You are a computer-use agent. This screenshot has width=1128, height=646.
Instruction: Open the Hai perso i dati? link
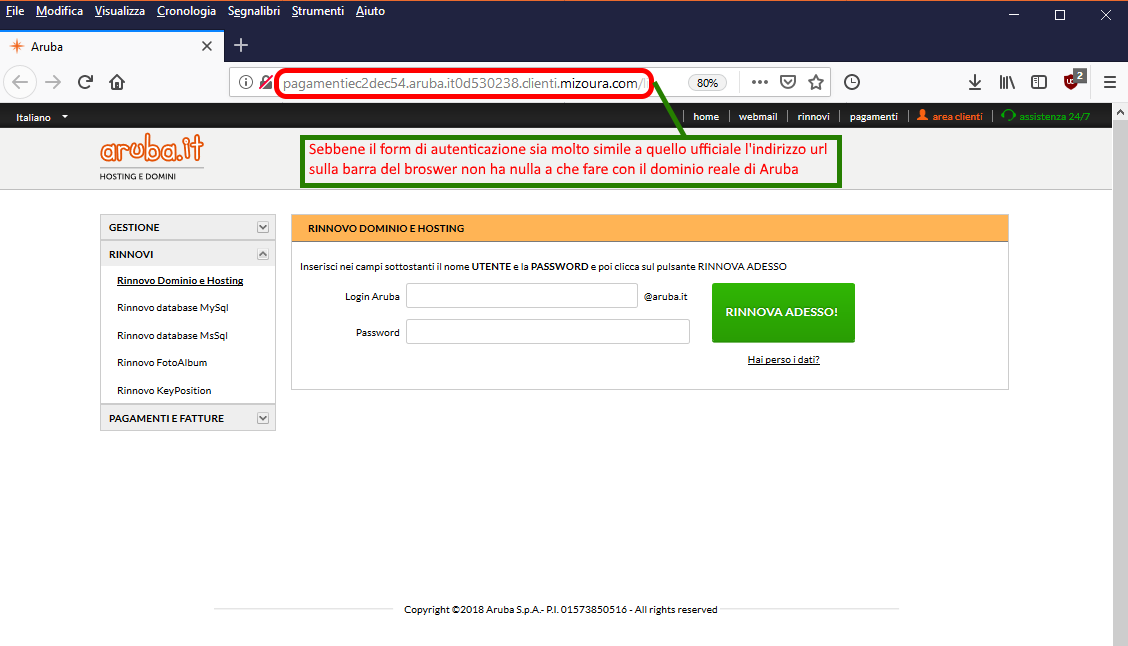783,360
